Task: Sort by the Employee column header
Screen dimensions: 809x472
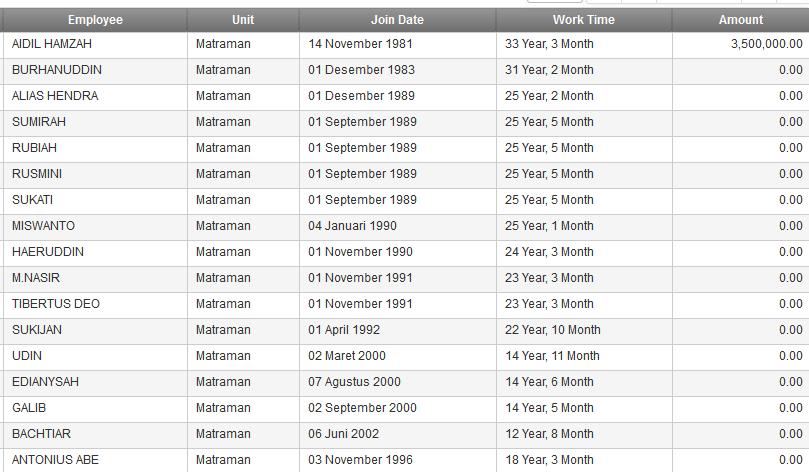Action: 95,20
